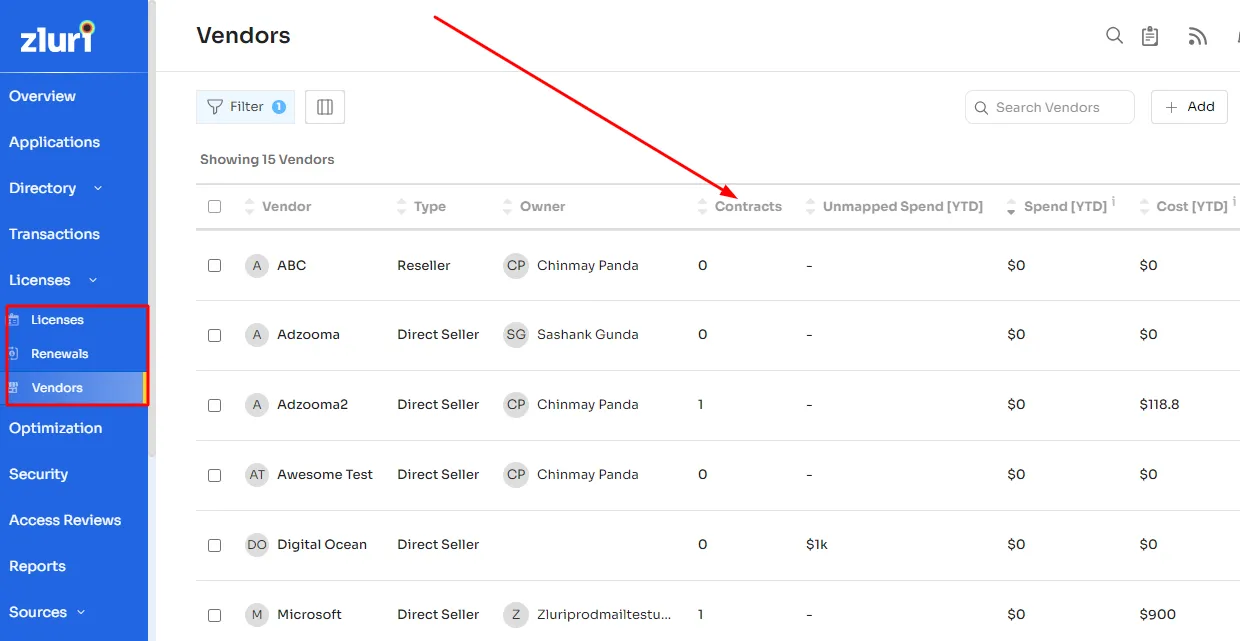This screenshot has height=641, width=1240.
Task: Open the Awesome Test vendor link
Action: click(325, 475)
